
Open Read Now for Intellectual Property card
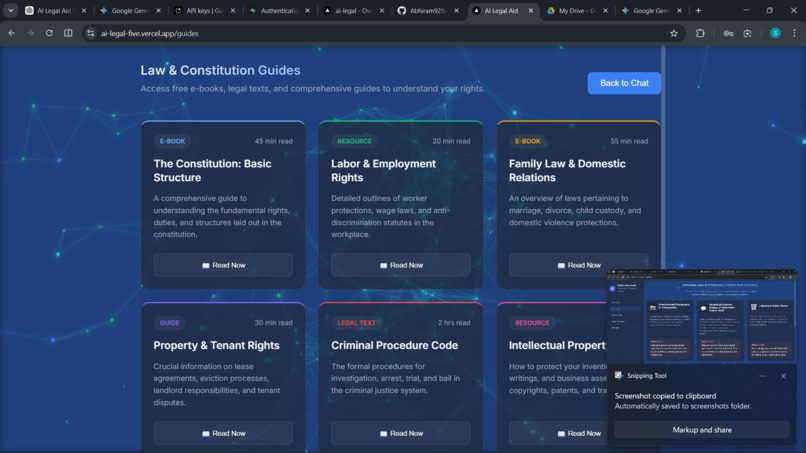558,433
